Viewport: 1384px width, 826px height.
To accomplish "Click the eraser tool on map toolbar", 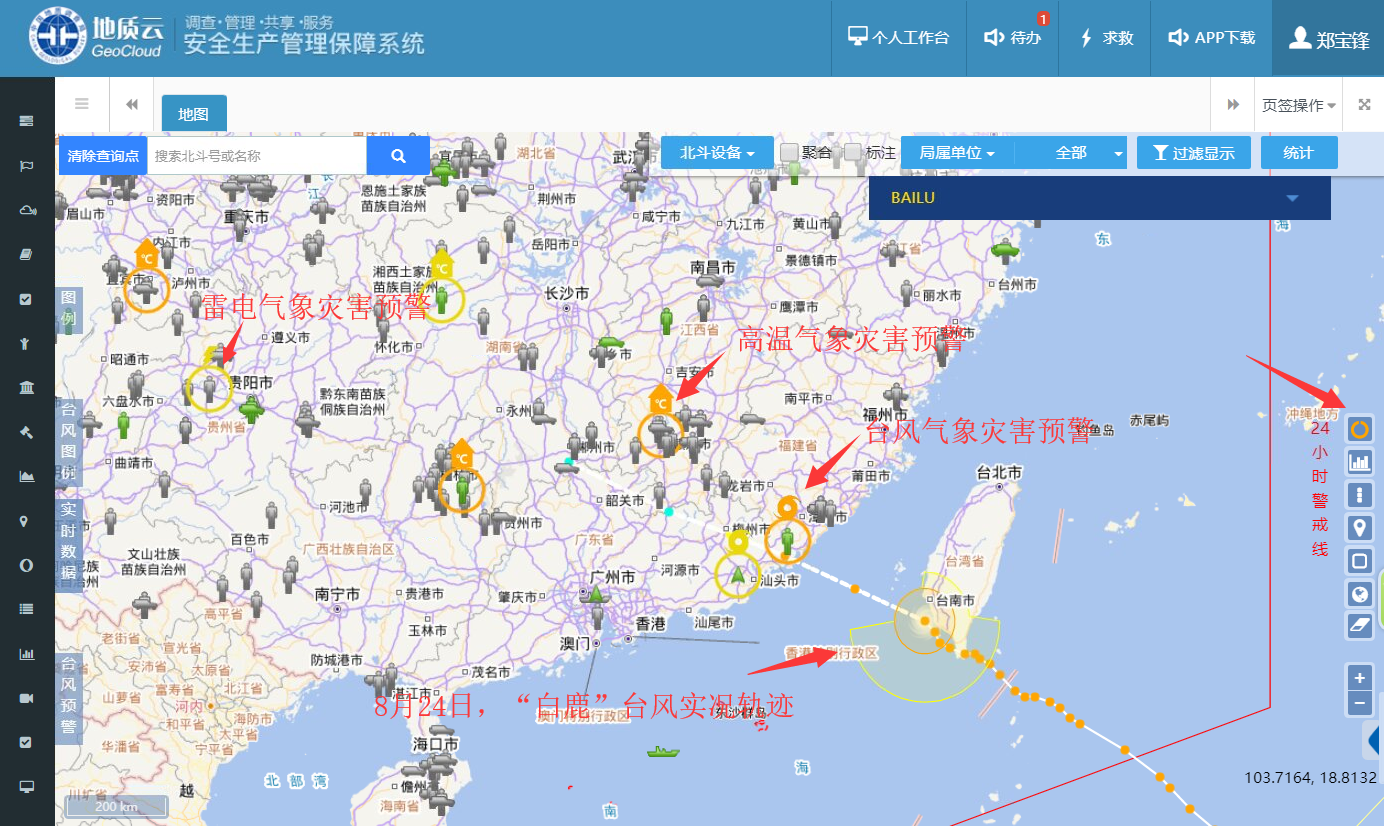I will 1359,625.
